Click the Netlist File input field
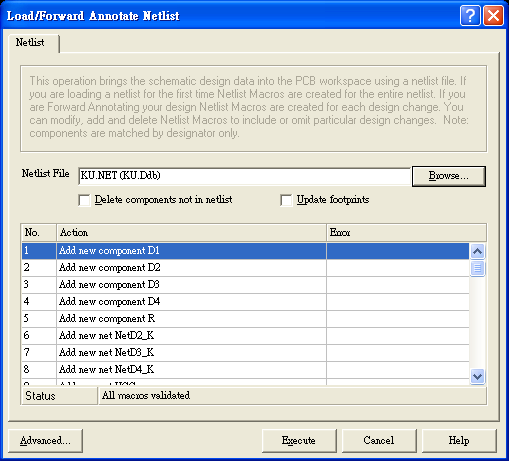Screen dimensions: 509x461 pos(244,176)
